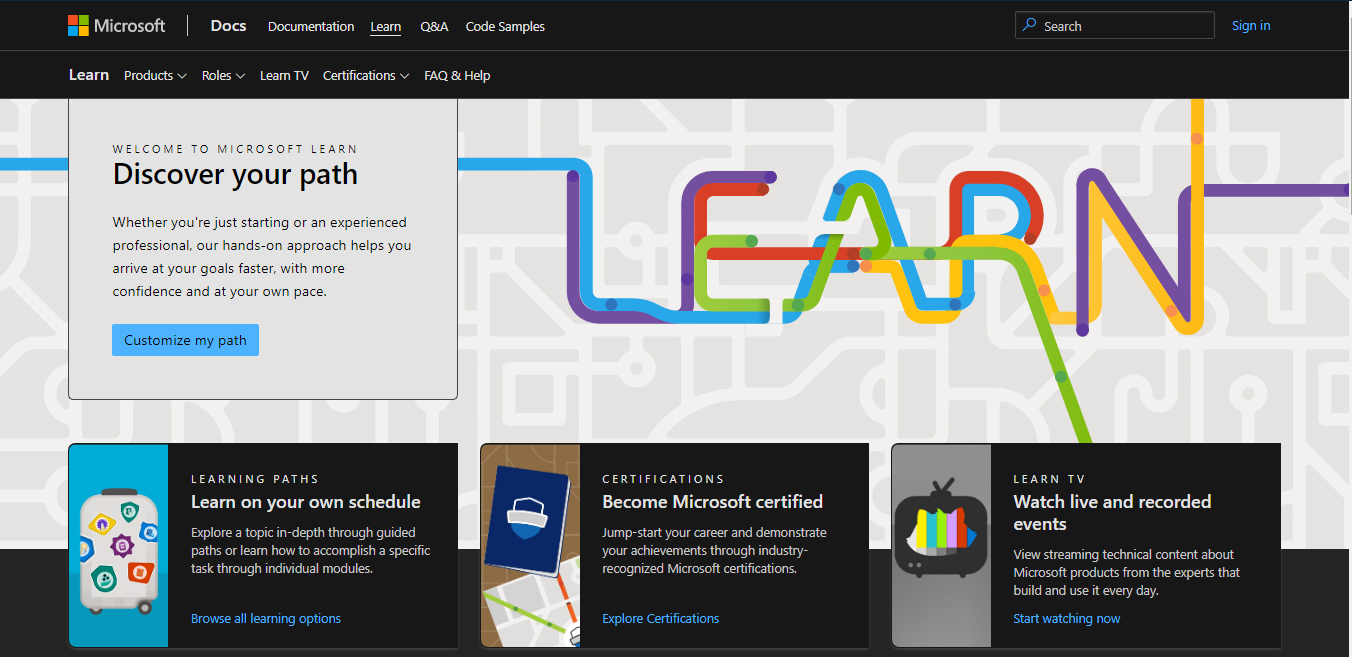
Task: Click the Microsoft logo icon
Action: pyautogui.click(x=78, y=26)
